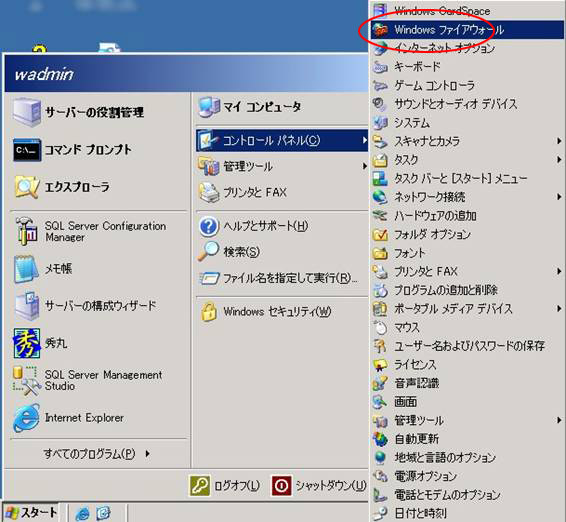This screenshot has width=566, height=522.
Task: Click Windows ファイアウォール icon in submenu
Action: [380, 30]
